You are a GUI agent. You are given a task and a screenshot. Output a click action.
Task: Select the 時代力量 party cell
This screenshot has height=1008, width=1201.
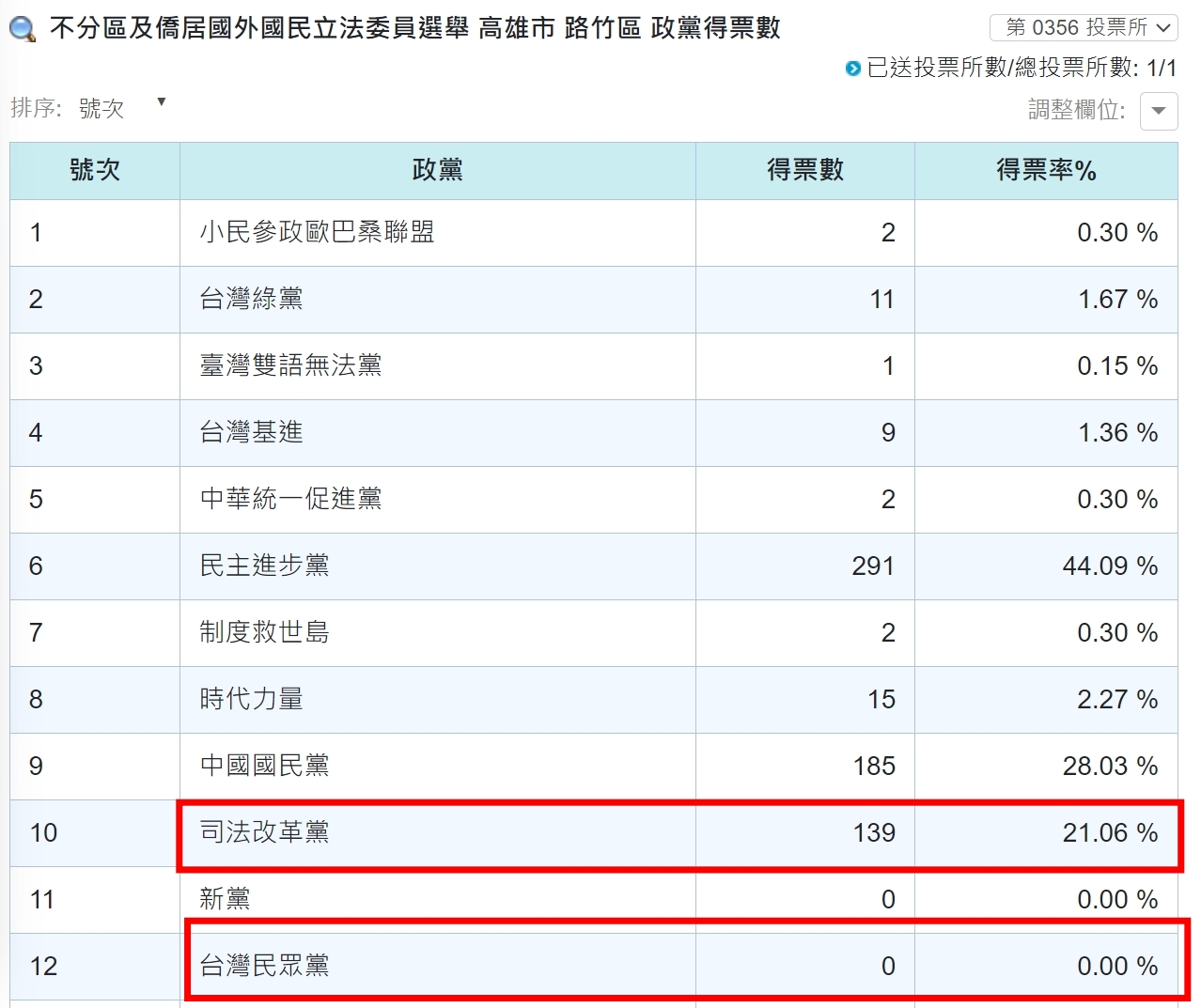click(x=438, y=700)
